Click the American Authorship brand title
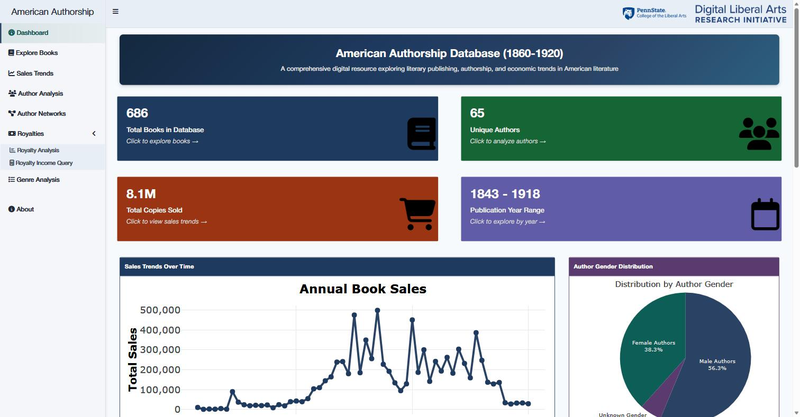This screenshot has height=417, width=800. click(x=53, y=12)
